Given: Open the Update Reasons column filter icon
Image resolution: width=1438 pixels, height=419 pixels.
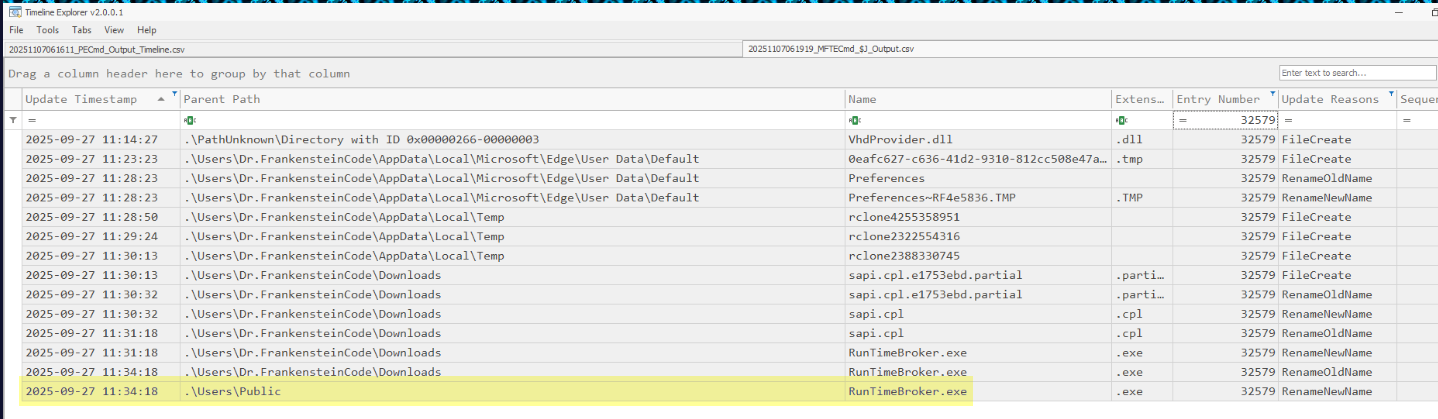Looking at the screenshot, I should coord(1391,94).
